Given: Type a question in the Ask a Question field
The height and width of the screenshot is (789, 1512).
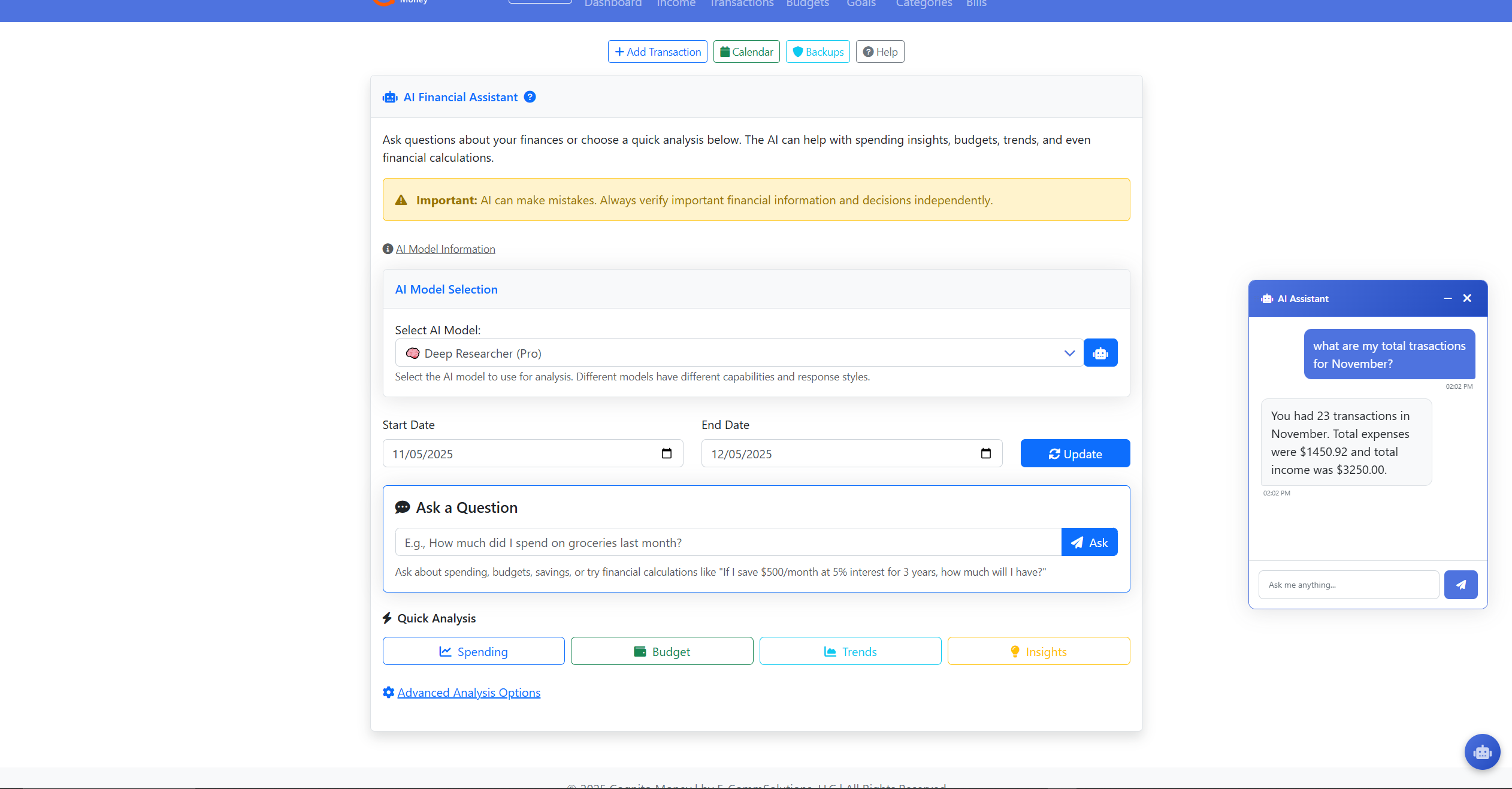Looking at the screenshot, I should (719, 542).
